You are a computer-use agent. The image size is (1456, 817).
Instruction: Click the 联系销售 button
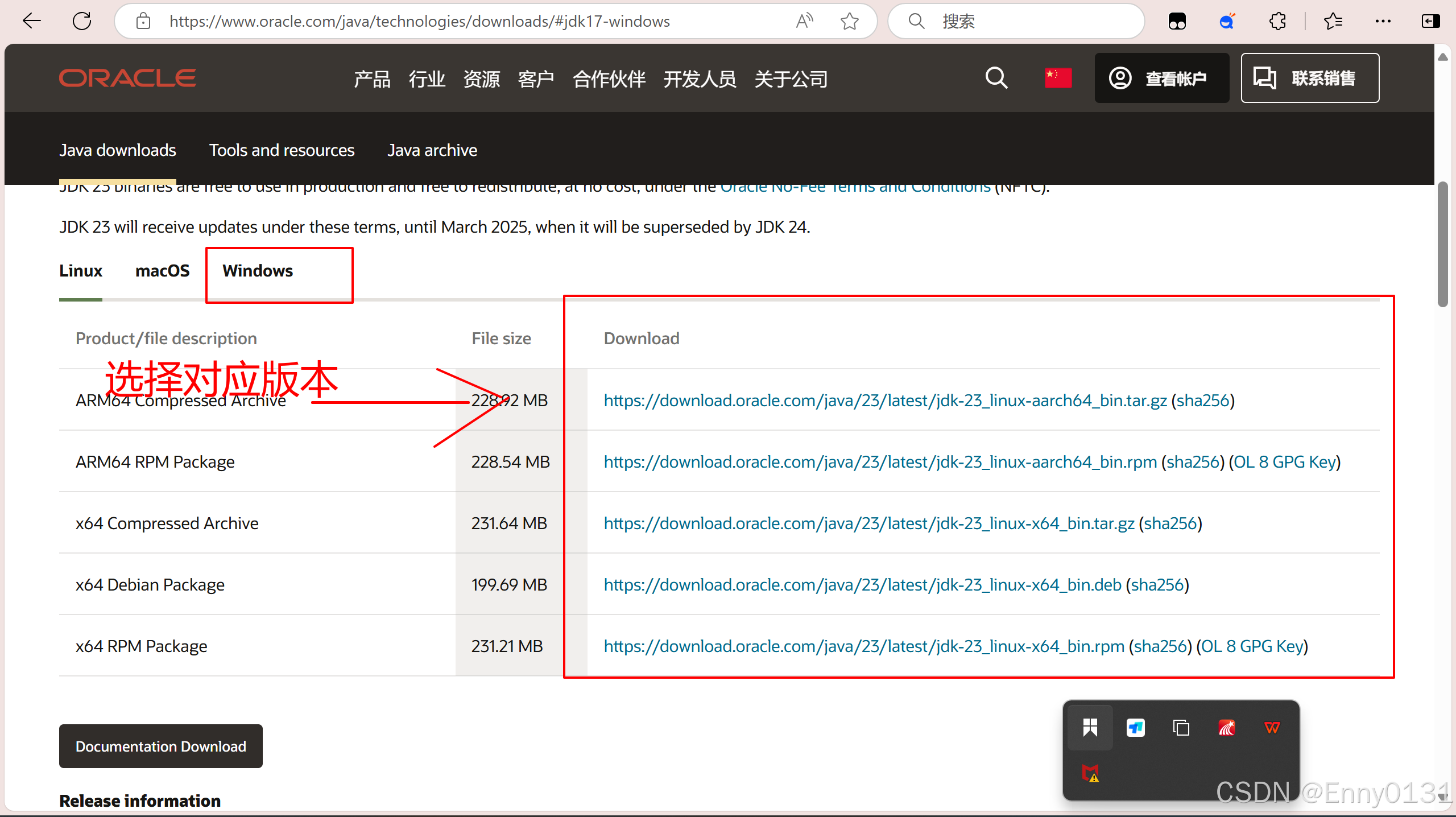pos(1310,78)
